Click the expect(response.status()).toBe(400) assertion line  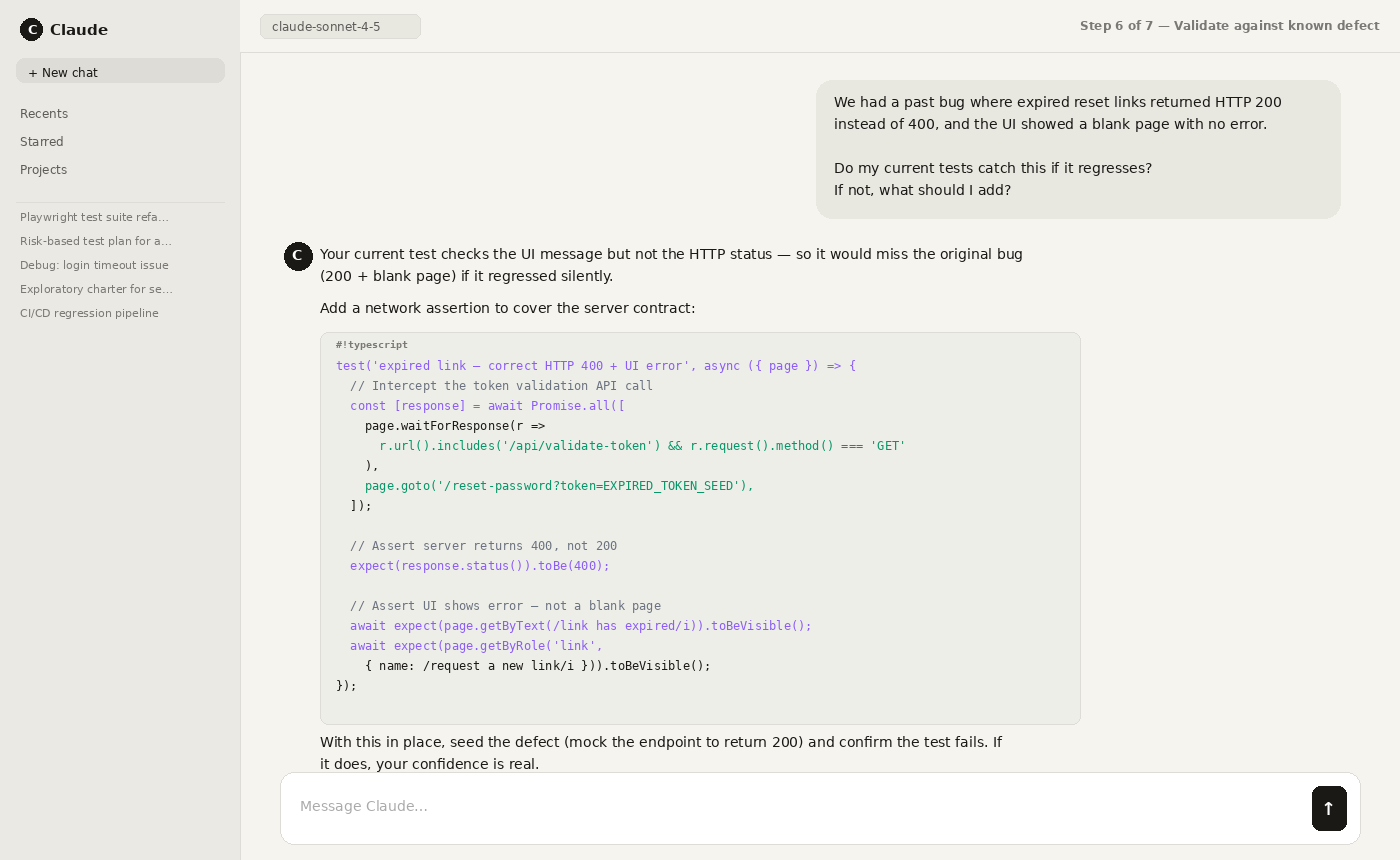pyautogui.click(x=480, y=565)
